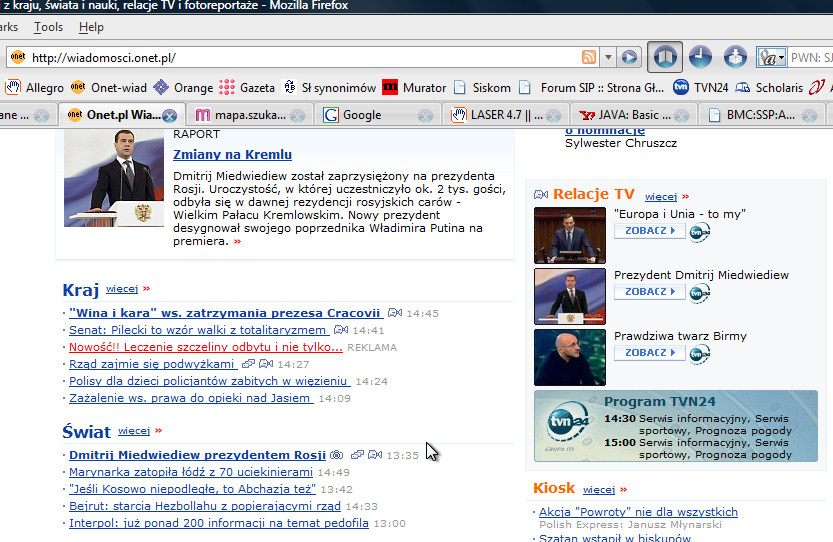
Task: Open the address bar history dropdown arrow
Action: click(x=607, y=57)
